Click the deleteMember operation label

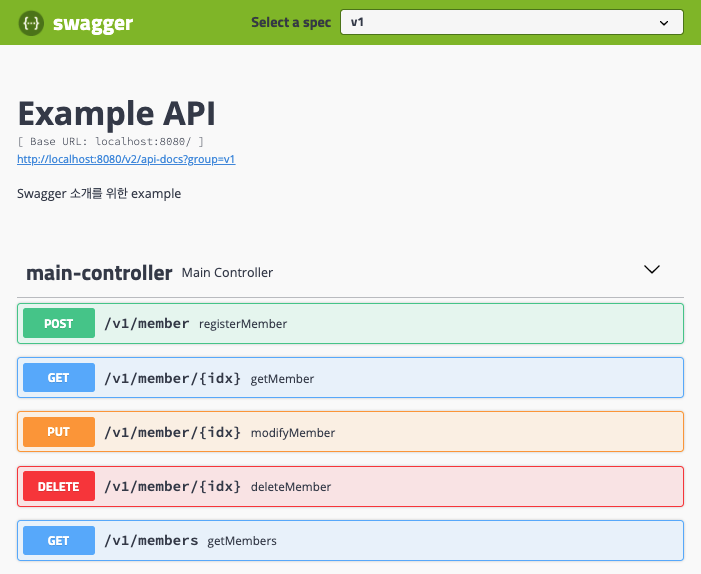coord(291,487)
